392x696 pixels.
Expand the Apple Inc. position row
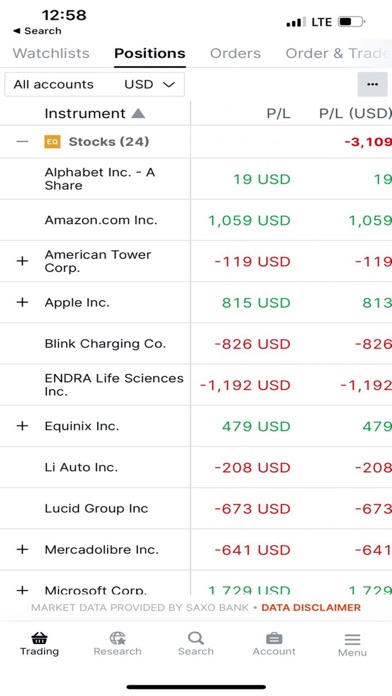(22, 302)
